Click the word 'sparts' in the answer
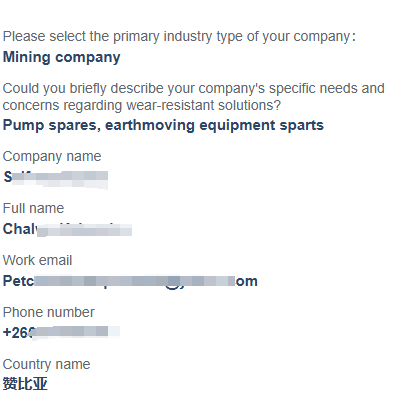420x417 pixels. (302, 126)
